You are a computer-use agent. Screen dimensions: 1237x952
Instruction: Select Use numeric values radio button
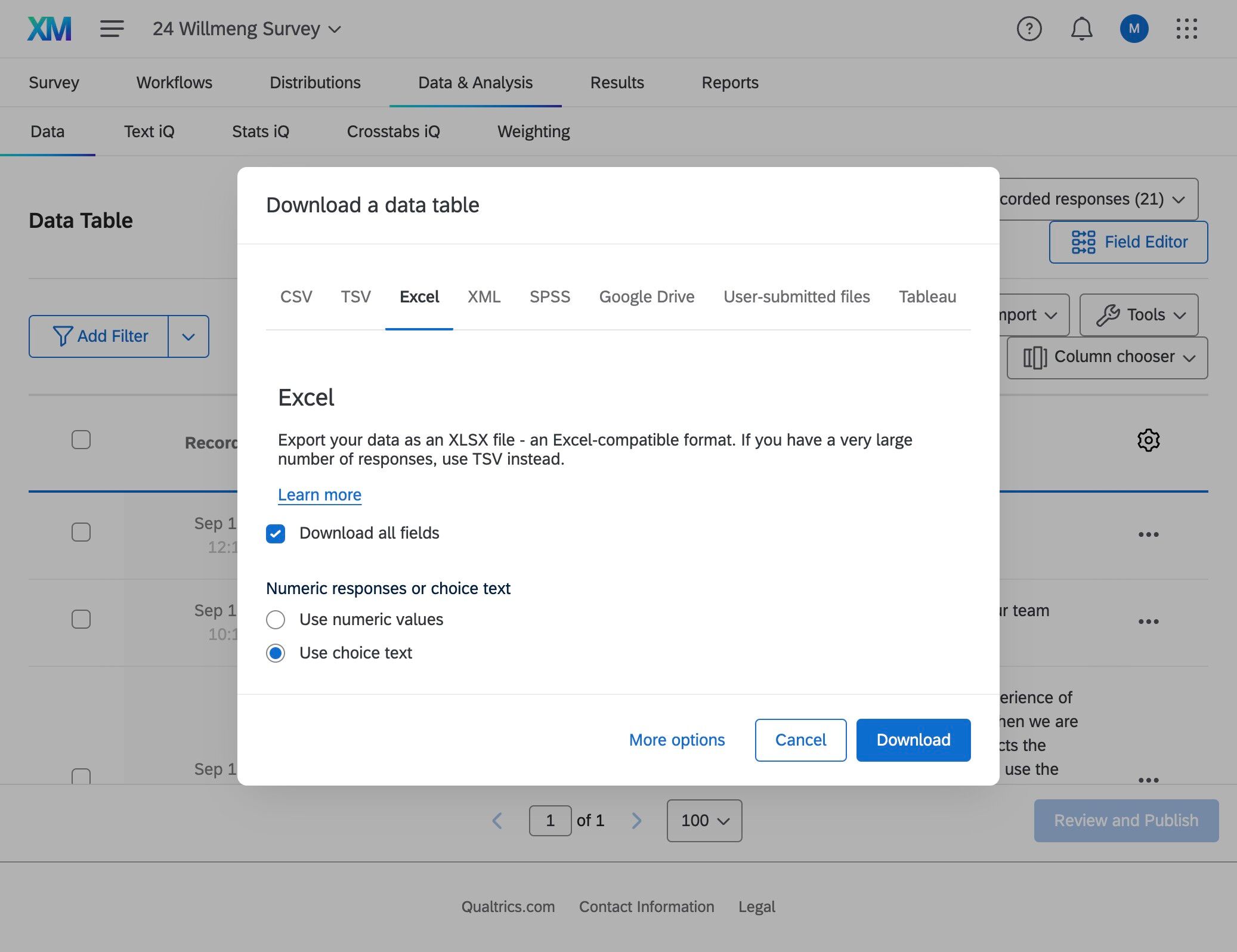tap(276, 620)
